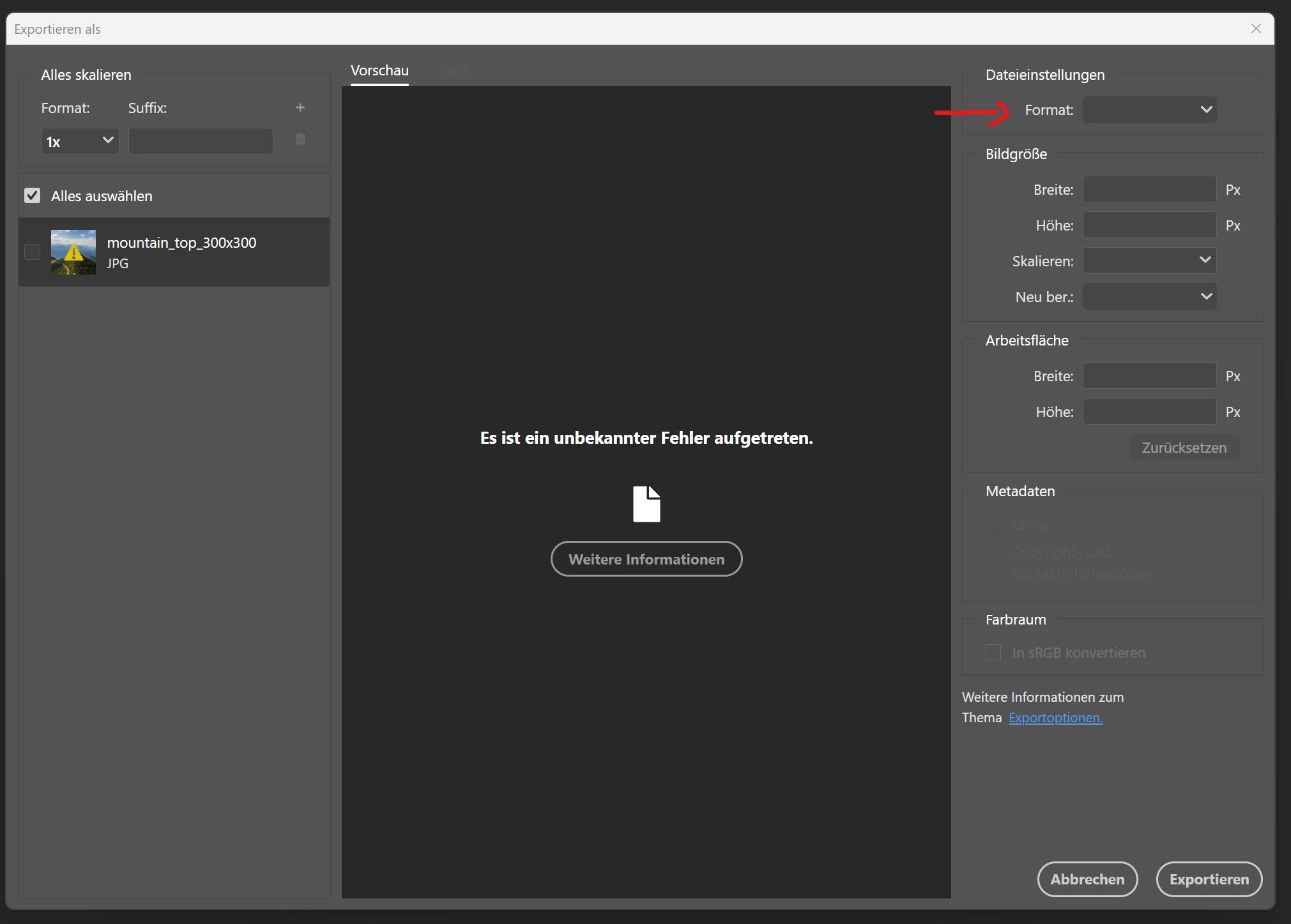Click the mountain_top_300x300 thumbnail image
Image resolution: width=1291 pixels, height=924 pixels.
click(x=73, y=252)
